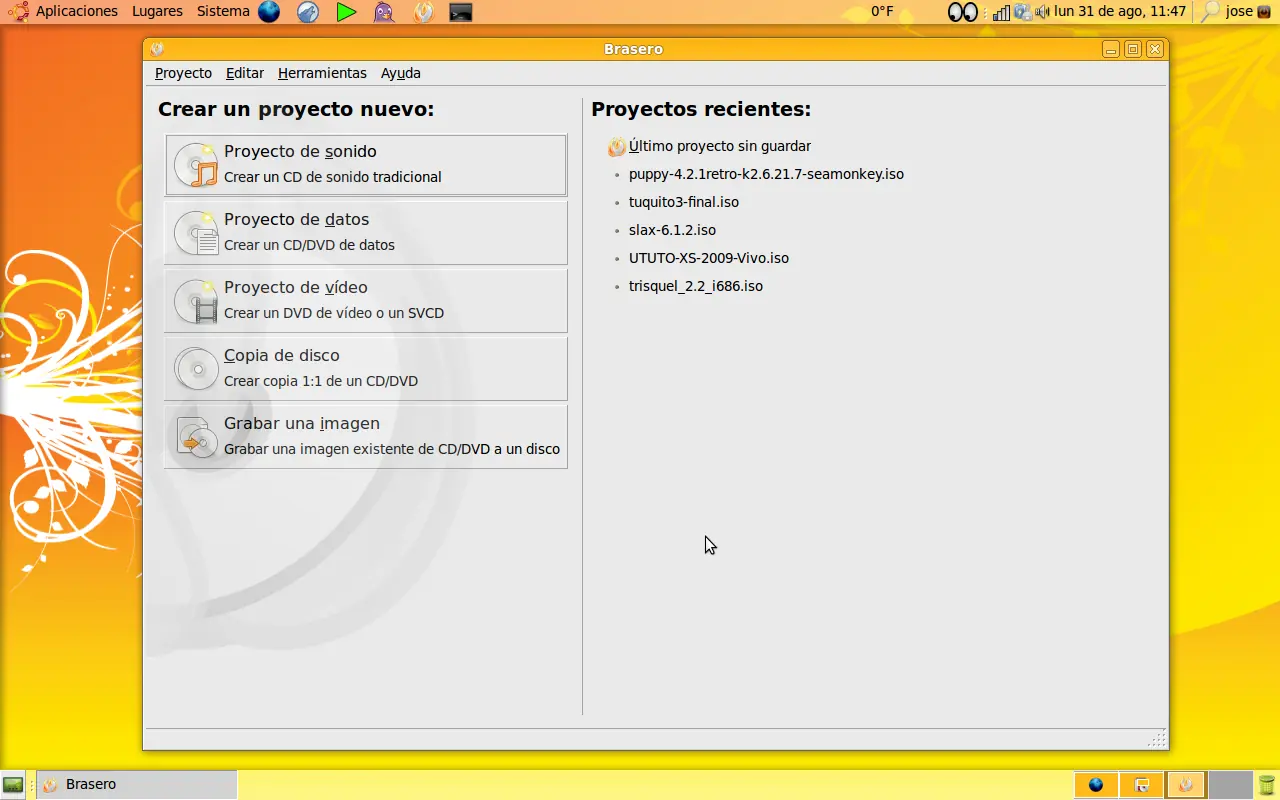Image resolution: width=1280 pixels, height=800 pixels.
Task: Start a Proyecto de vídeo
Action: pyautogui.click(x=366, y=301)
